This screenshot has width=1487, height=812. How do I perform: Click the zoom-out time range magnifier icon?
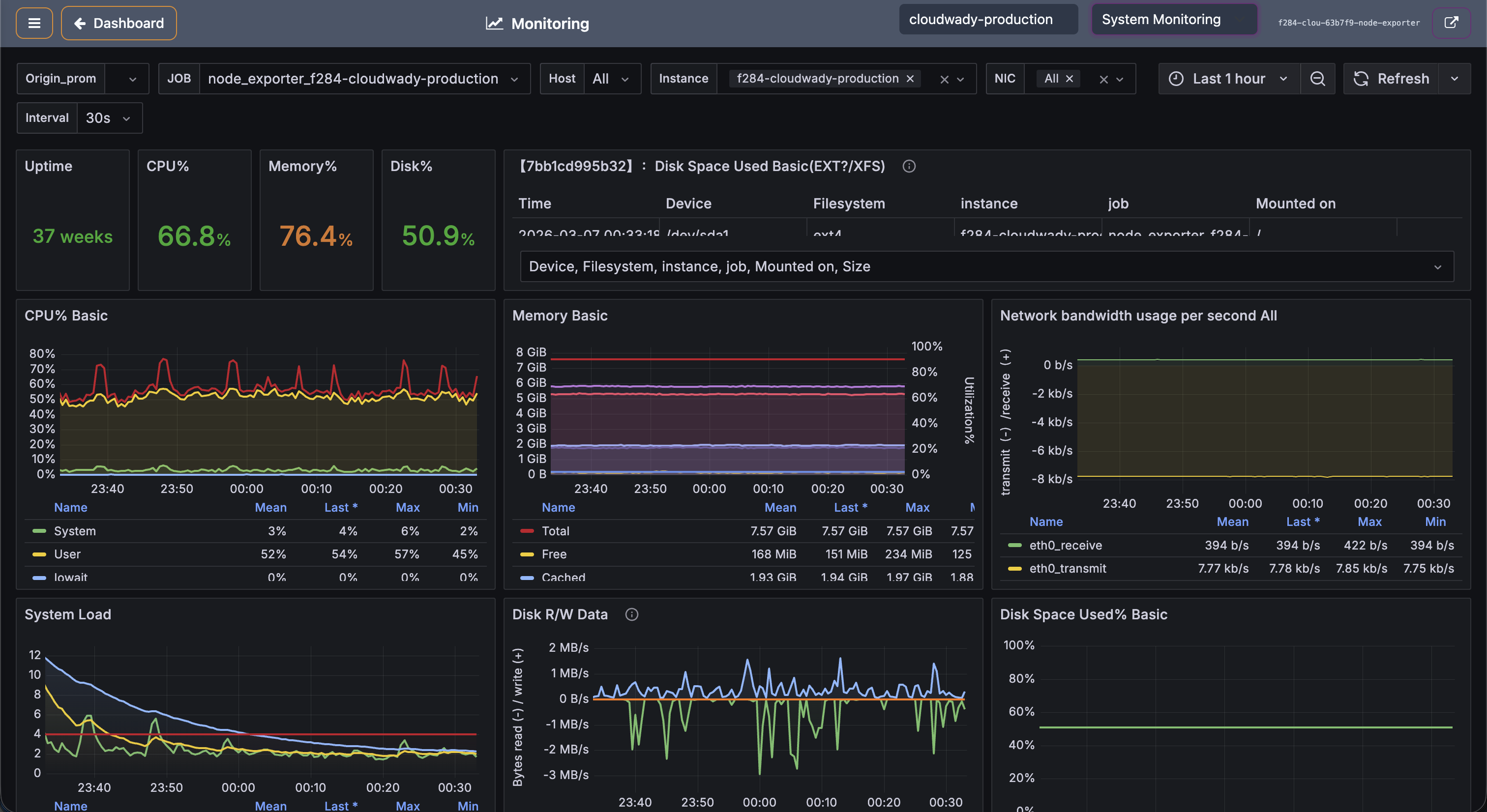coord(1318,79)
